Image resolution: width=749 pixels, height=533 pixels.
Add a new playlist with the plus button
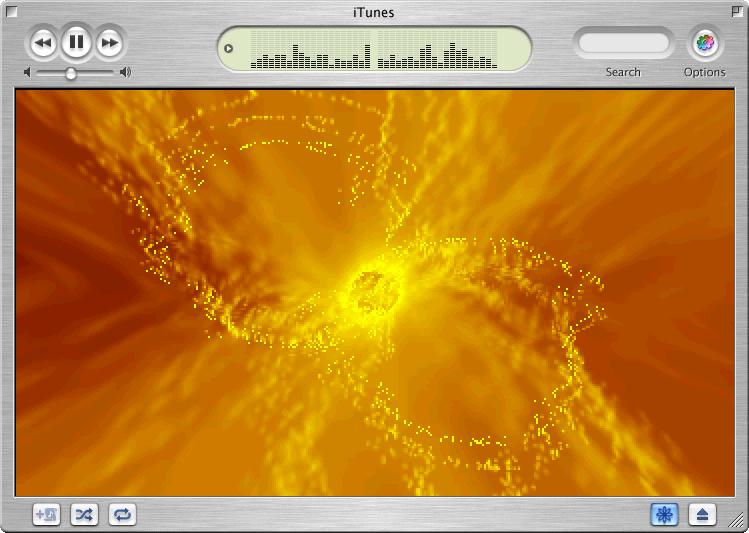[46, 514]
